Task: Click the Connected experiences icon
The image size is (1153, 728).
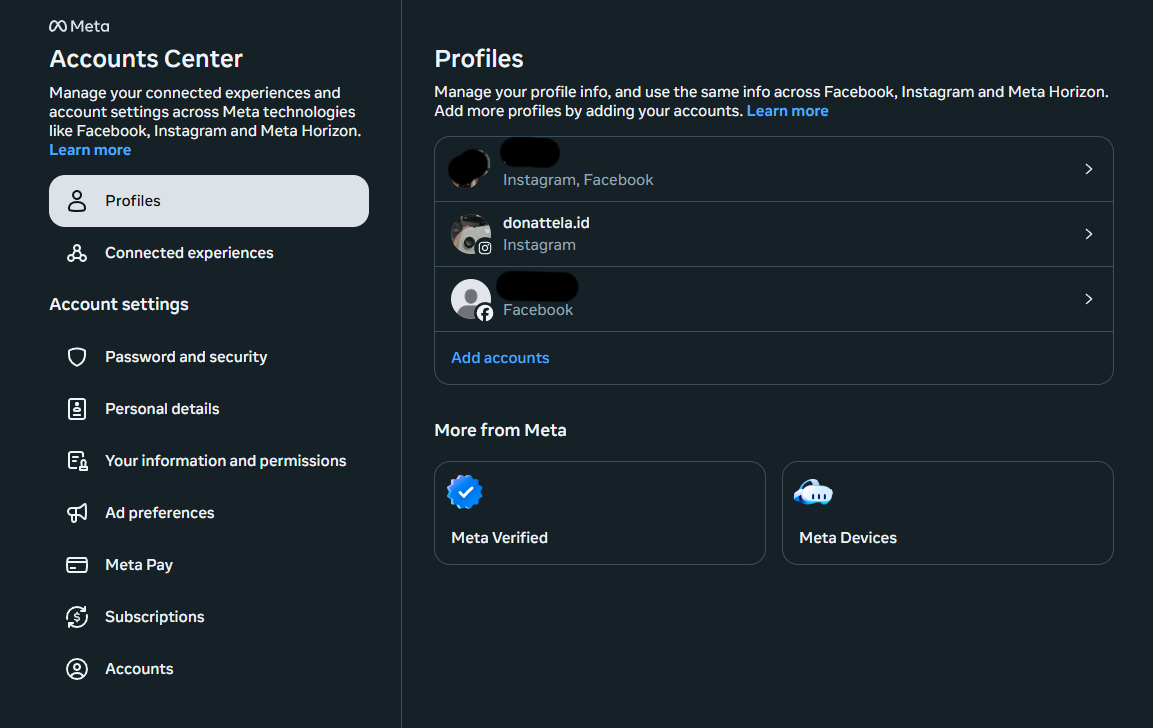Action: point(77,253)
